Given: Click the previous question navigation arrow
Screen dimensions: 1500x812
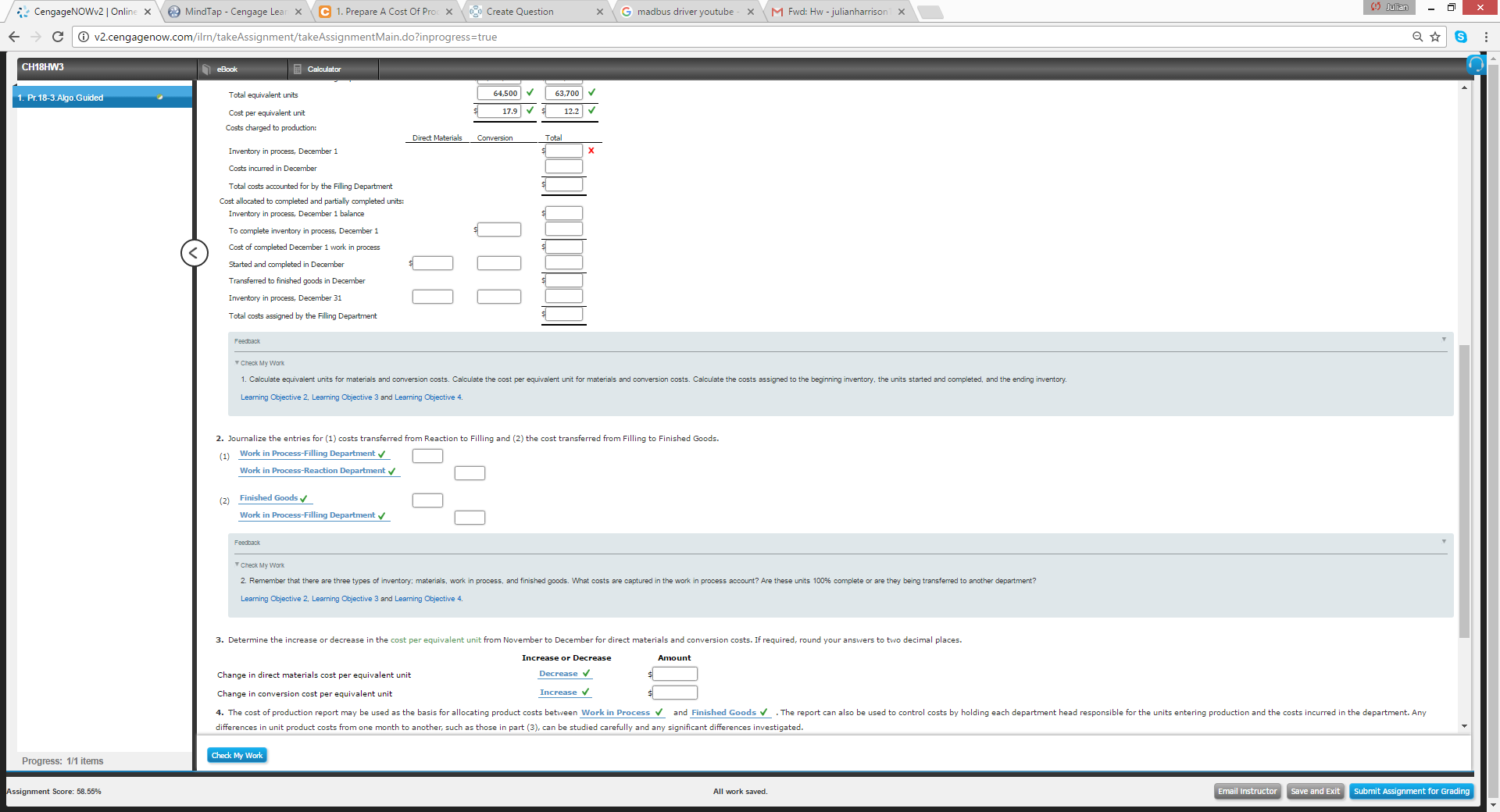Looking at the screenshot, I should [194, 253].
